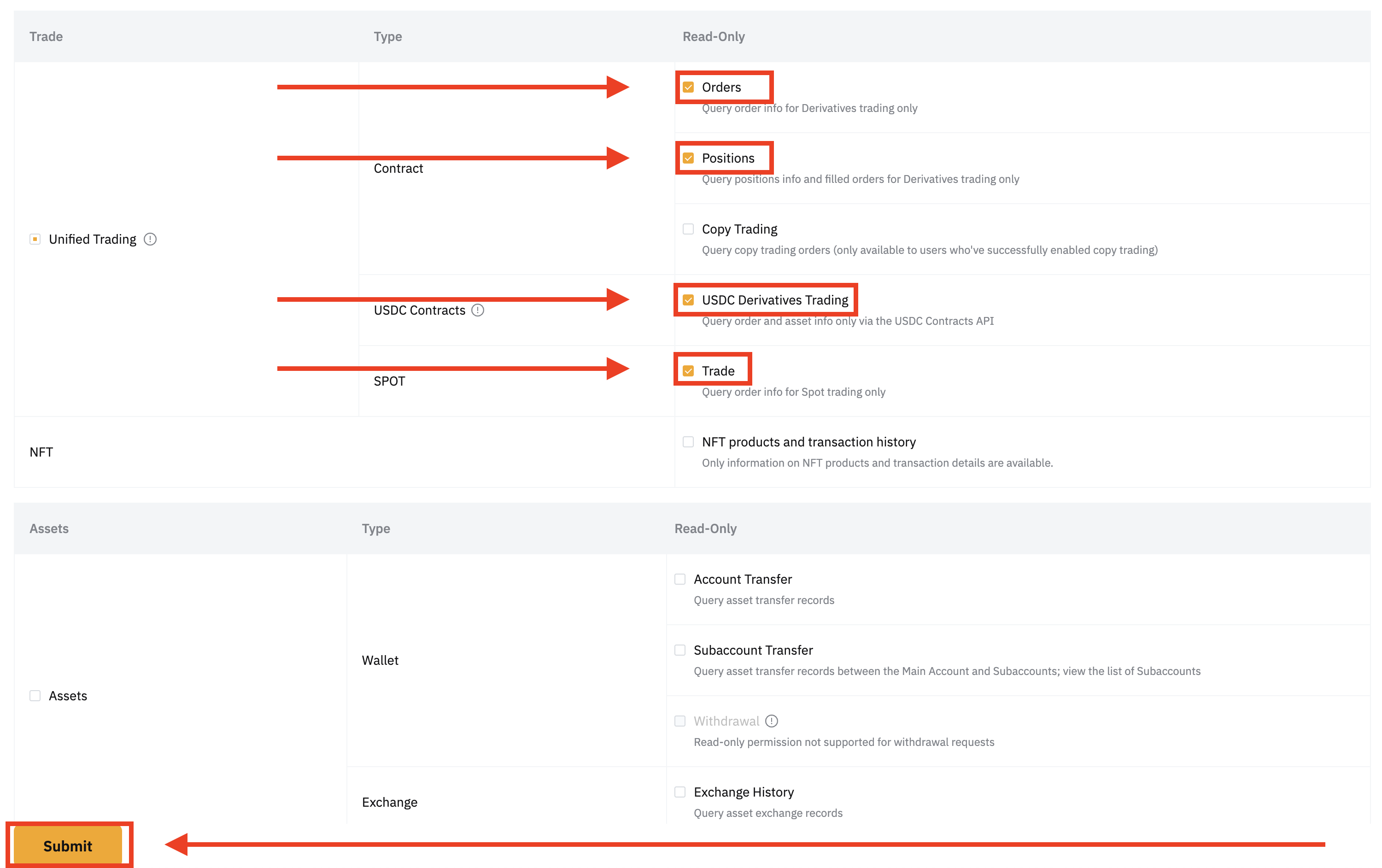The width and height of the screenshot is (1382, 868).
Task: Click the NFT transaction details description
Action: [877, 463]
